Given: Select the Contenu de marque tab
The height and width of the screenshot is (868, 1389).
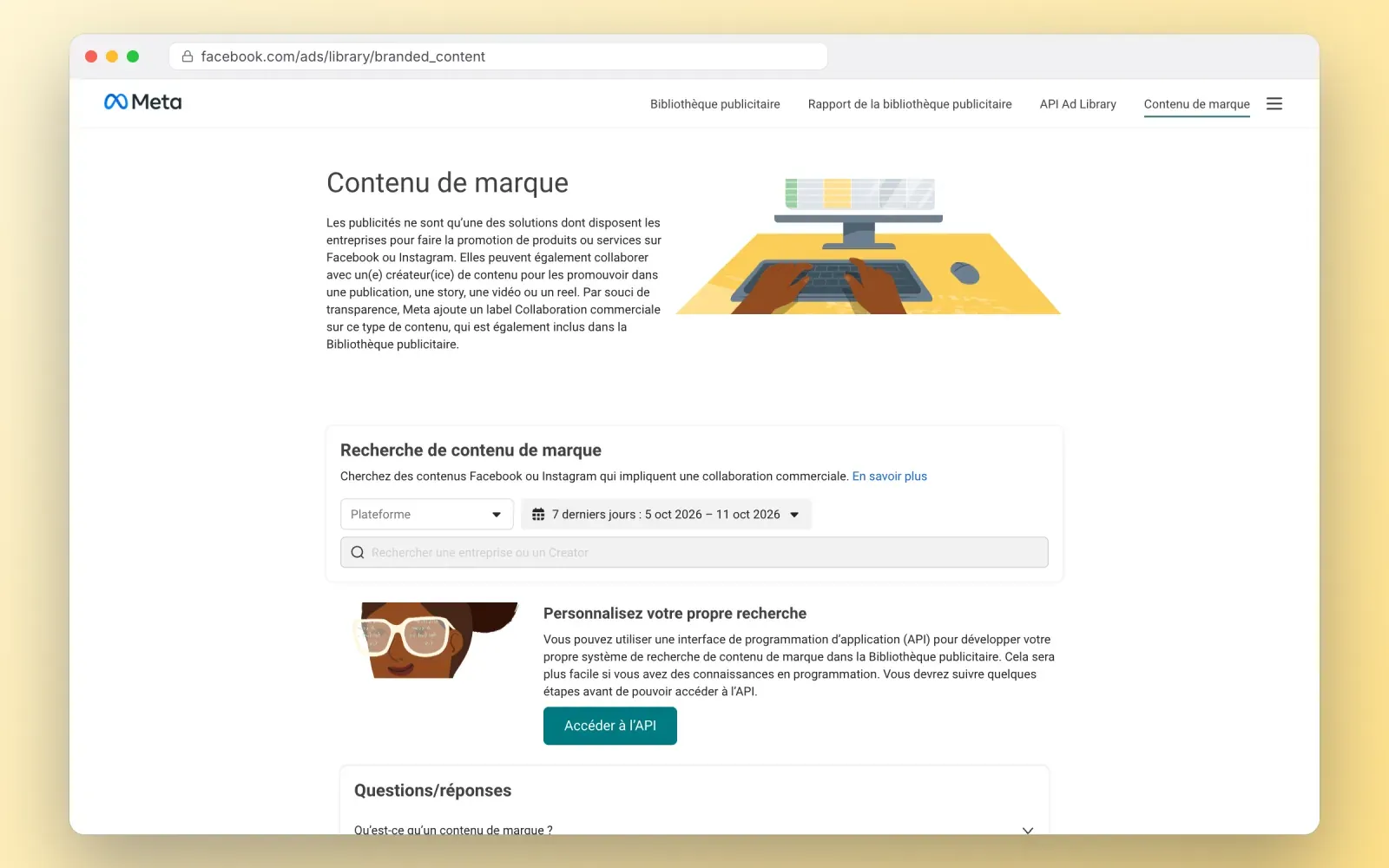Looking at the screenshot, I should (x=1197, y=104).
